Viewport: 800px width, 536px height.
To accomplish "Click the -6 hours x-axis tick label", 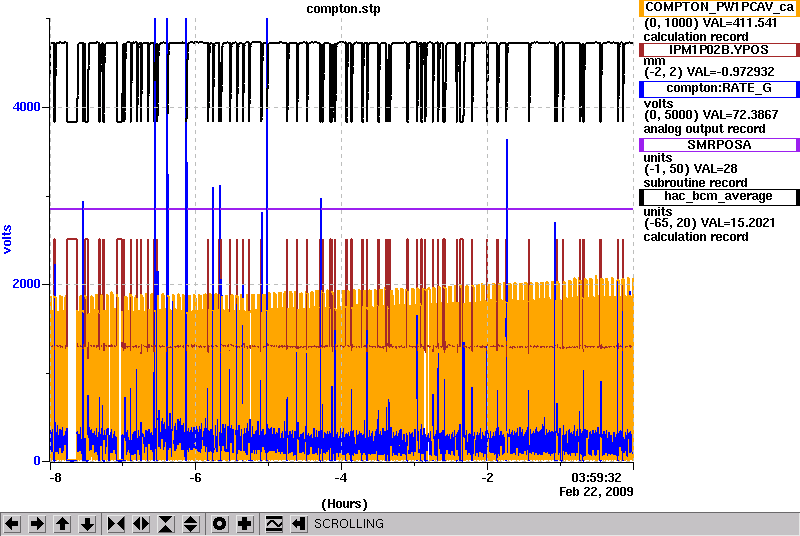I will click(195, 478).
